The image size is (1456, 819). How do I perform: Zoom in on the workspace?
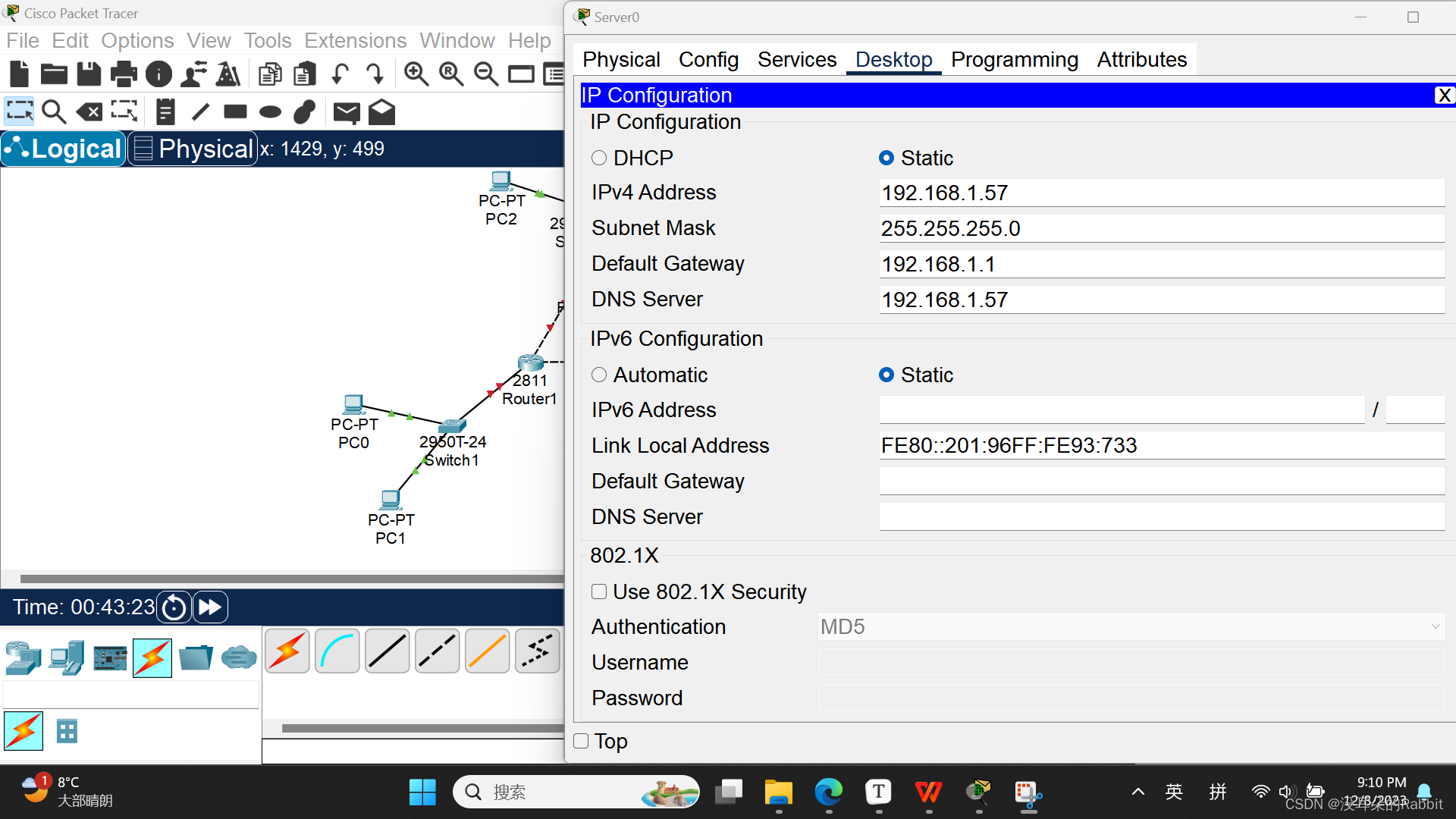(x=416, y=74)
